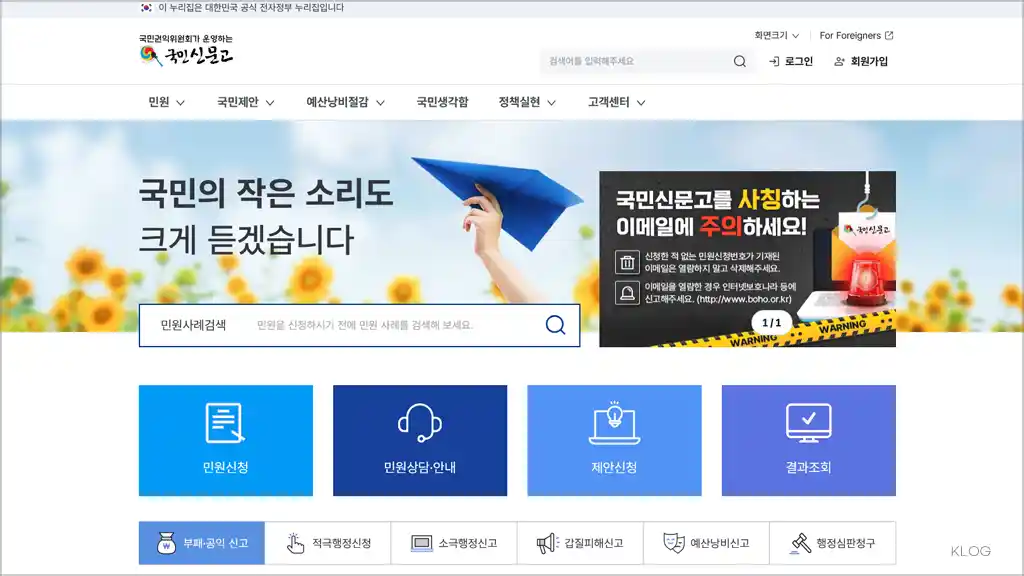Click the 적극행정신청 pointing-hand icon
Viewport: 1024px width, 576px height.
pos(293,543)
